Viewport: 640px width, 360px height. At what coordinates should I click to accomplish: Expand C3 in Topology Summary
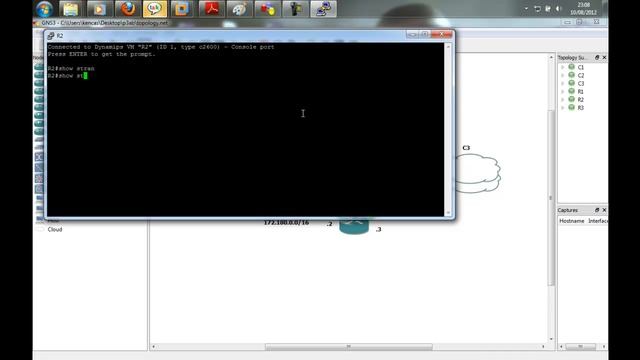point(563,83)
